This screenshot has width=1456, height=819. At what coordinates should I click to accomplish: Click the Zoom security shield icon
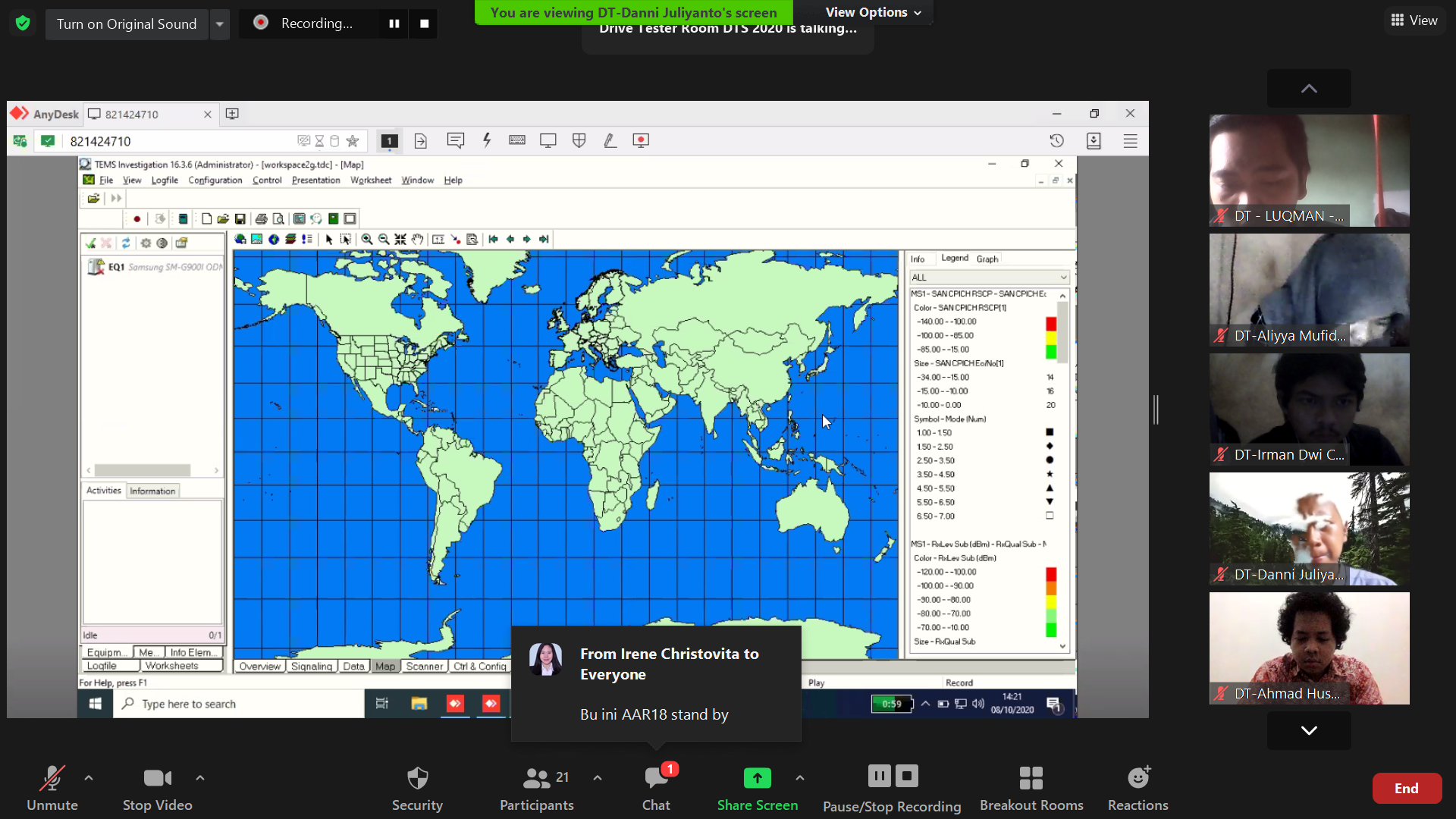pyautogui.click(x=23, y=24)
